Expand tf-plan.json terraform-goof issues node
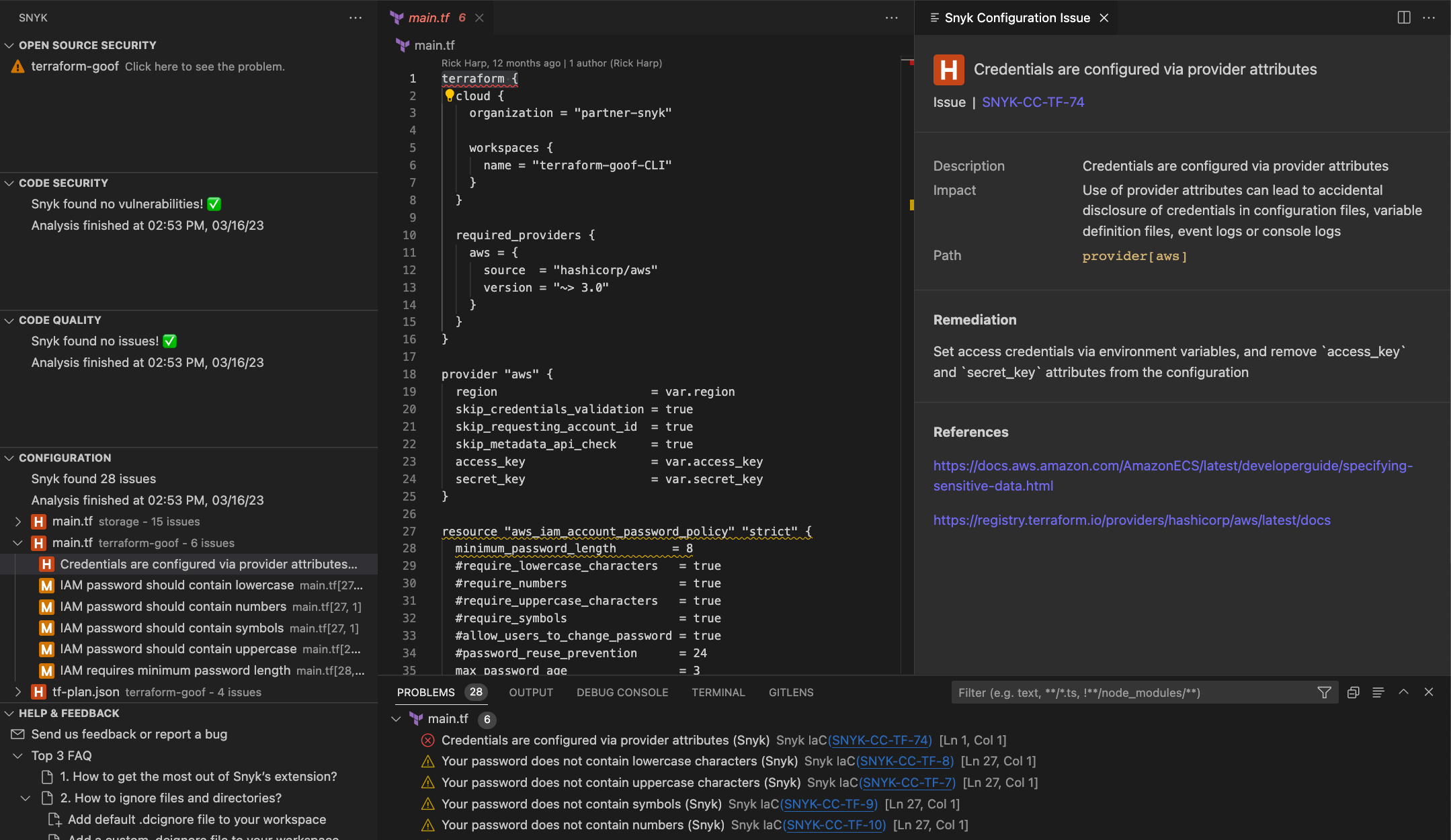Screen dimensions: 1451x840 tap(18, 692)
